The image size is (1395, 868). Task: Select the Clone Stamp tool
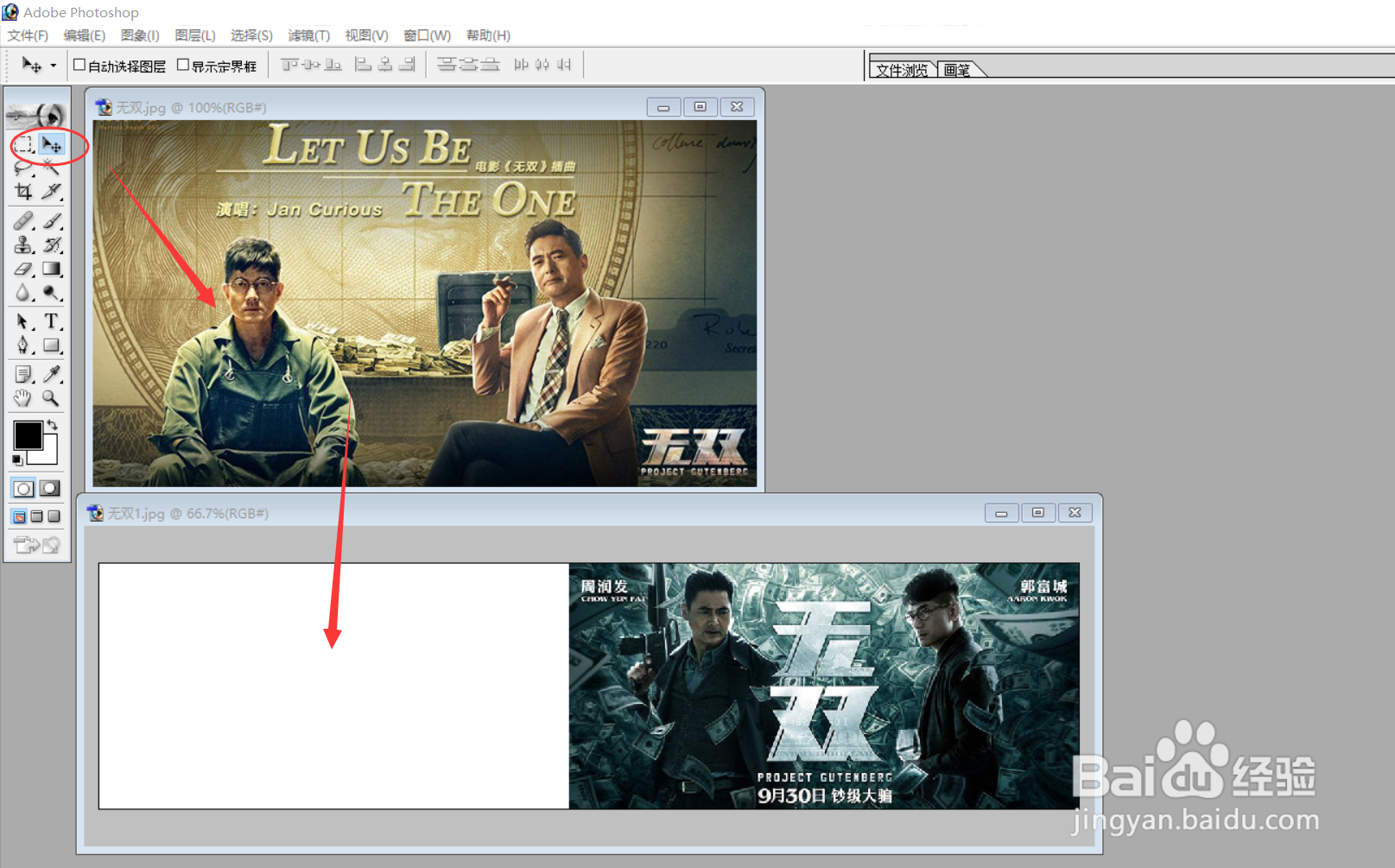point(23,245)
